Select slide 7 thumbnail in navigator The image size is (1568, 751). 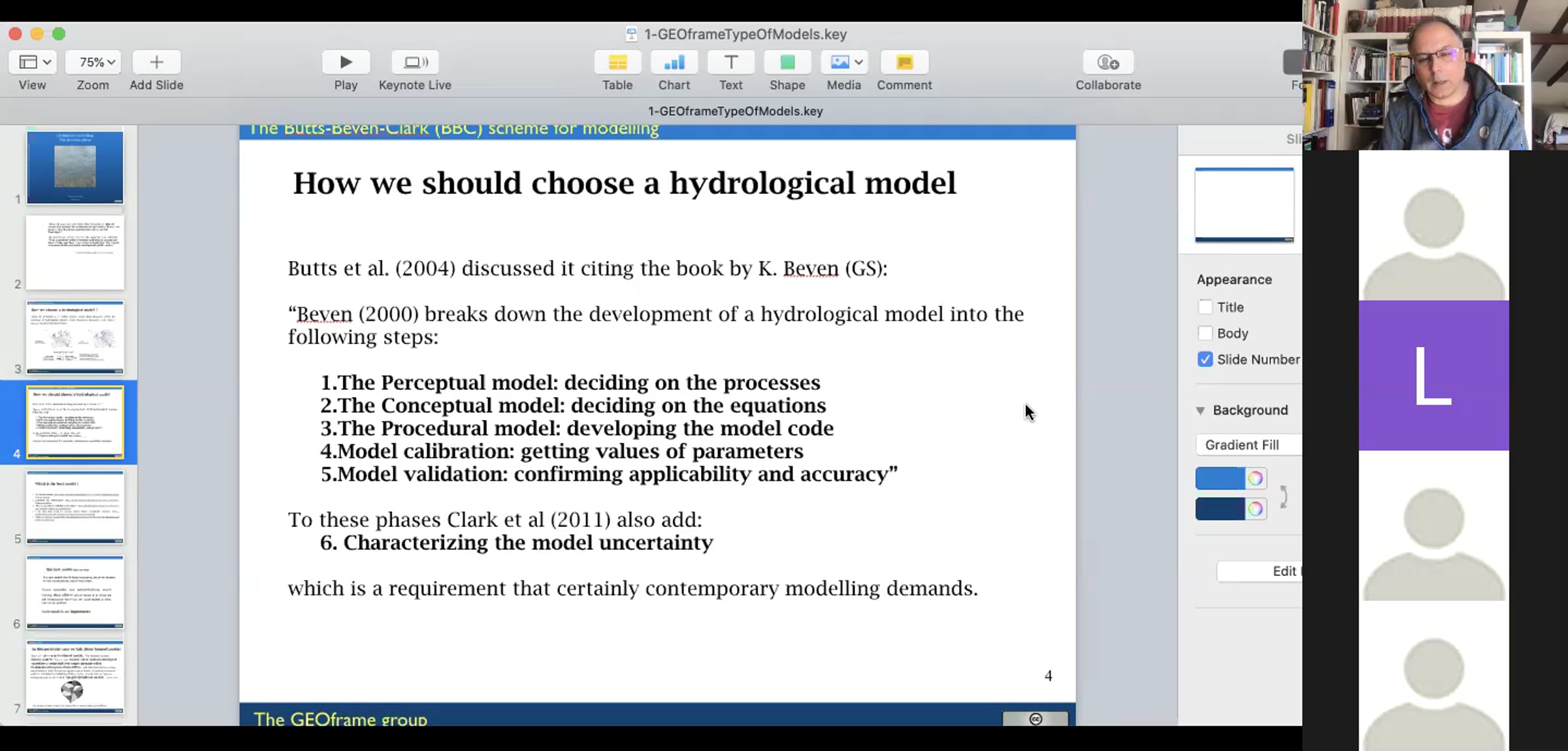74,677
